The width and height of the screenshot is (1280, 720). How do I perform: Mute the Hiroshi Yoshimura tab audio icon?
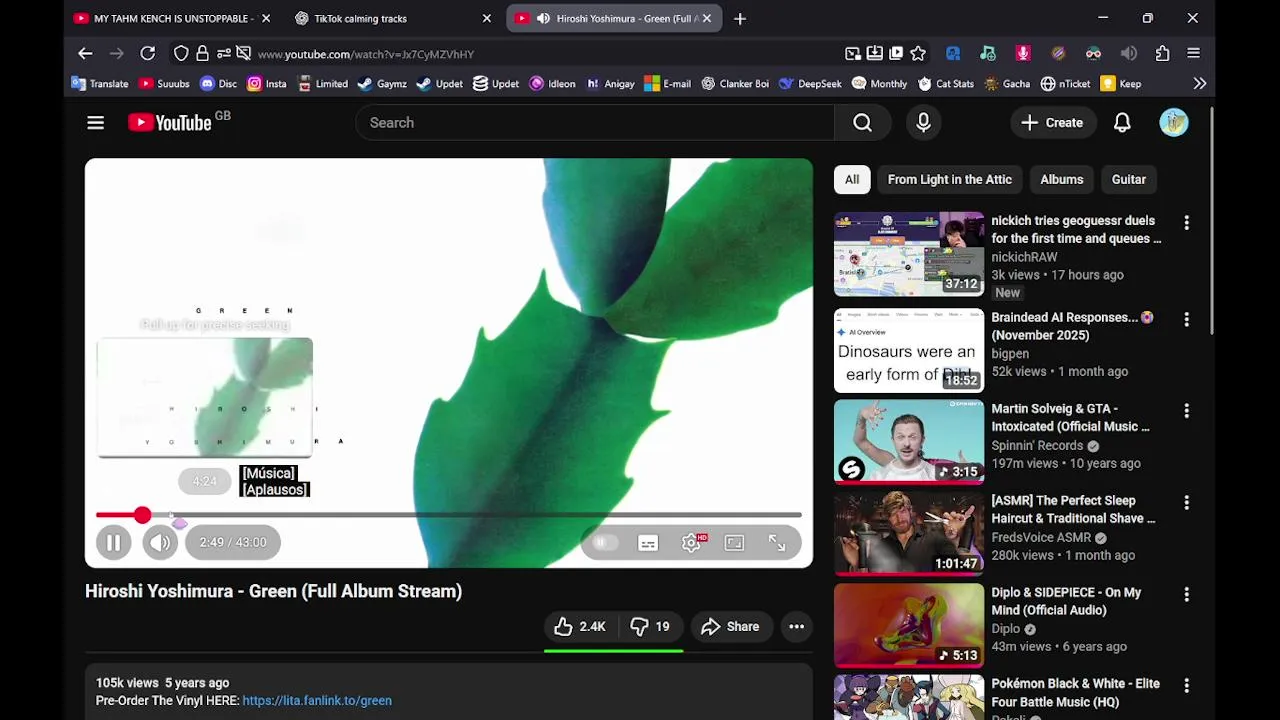point(543,18)
